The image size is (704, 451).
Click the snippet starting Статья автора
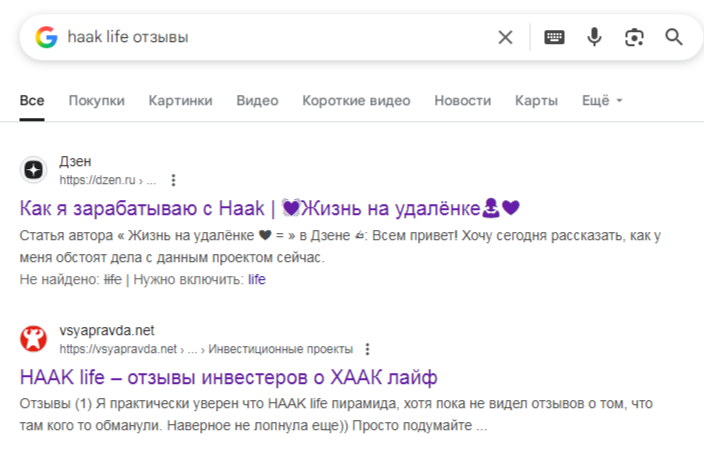(340, 247)
